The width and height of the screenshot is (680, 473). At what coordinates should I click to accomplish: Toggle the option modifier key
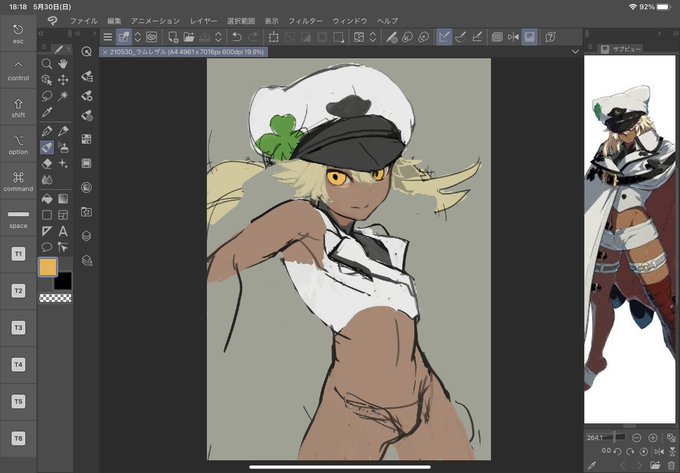tap(18, 144)
